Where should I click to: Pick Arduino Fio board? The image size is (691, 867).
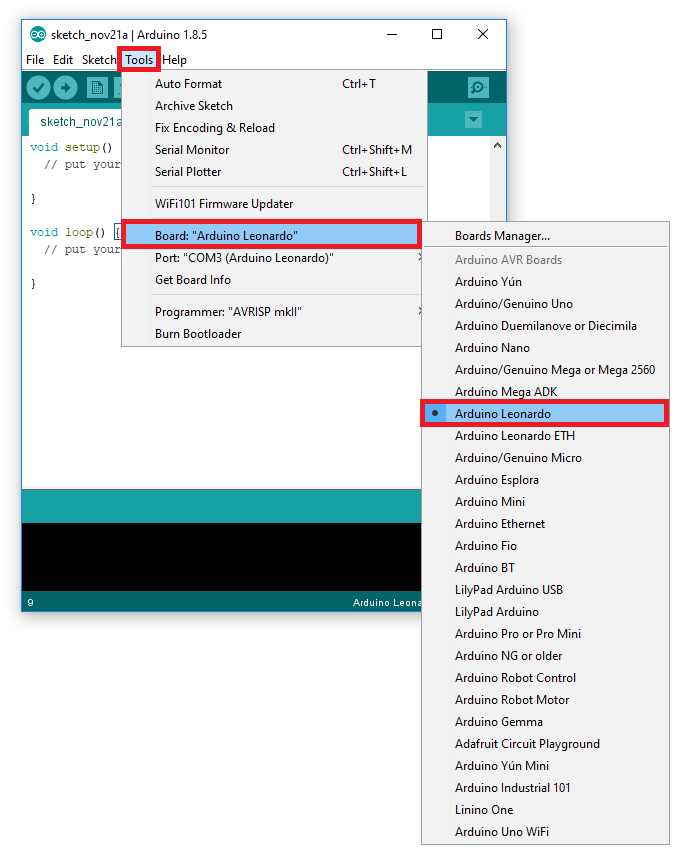click(545, 546)
